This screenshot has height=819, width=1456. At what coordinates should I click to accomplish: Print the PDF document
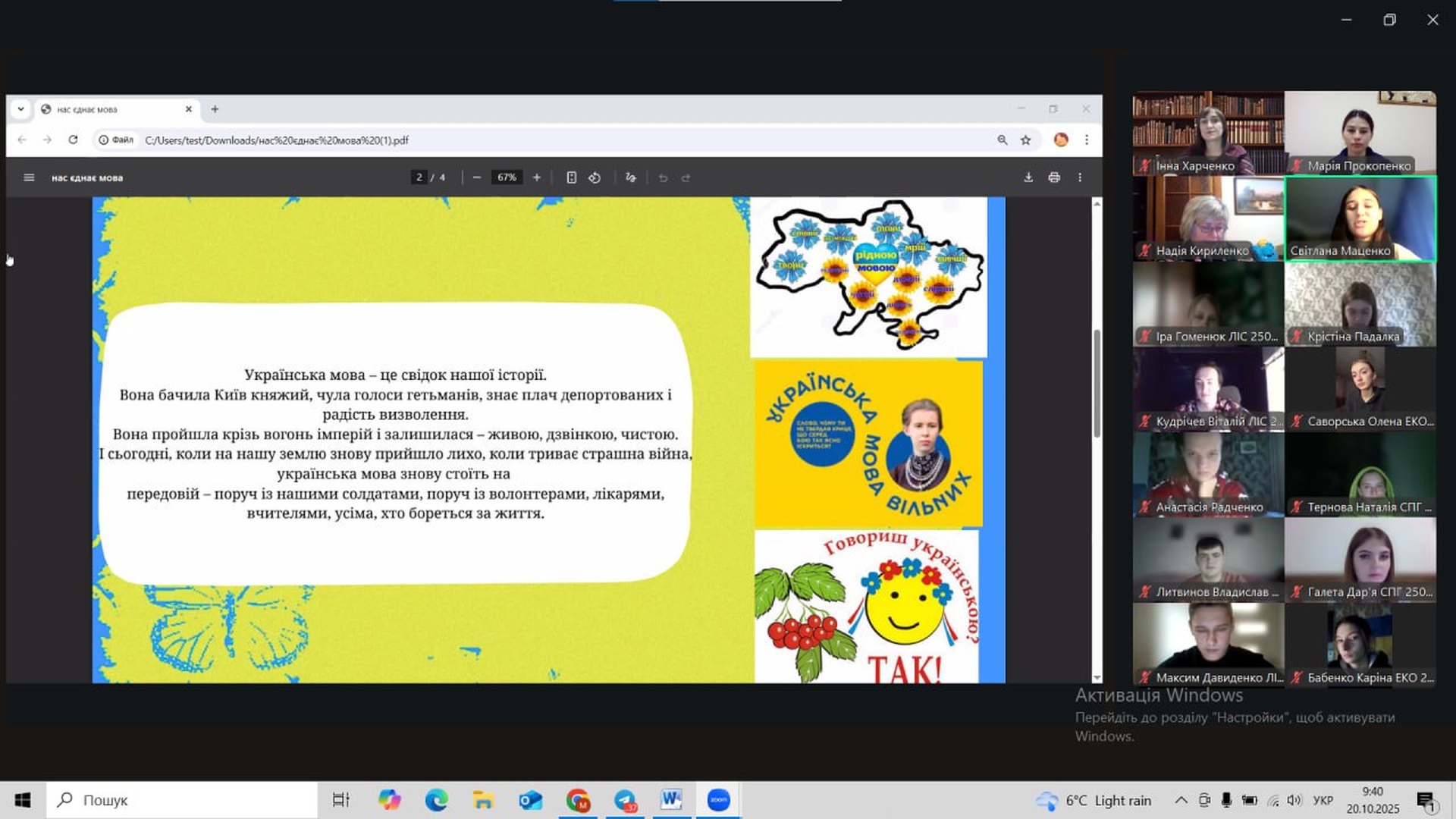[x=1054, y=177]
